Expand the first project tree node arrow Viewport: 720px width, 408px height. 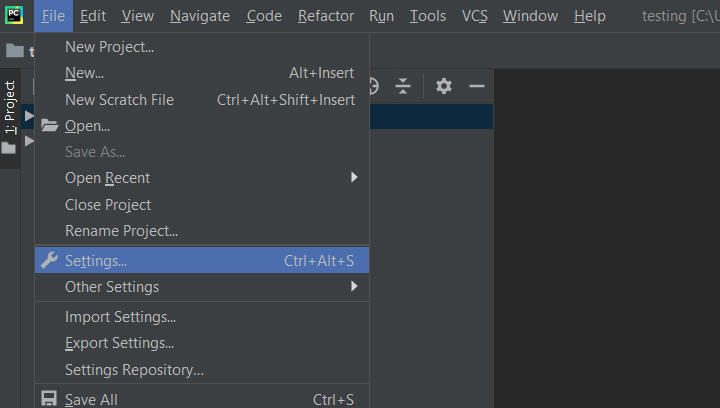pos(30,116)
